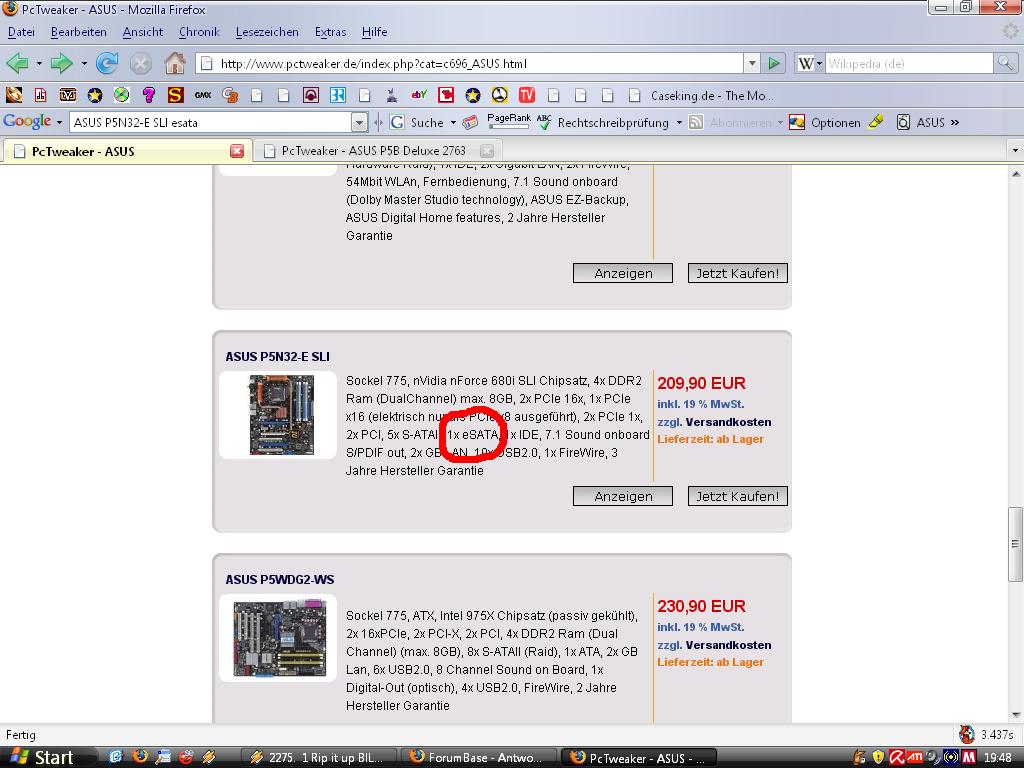Image resolution: width=1024 pixels, height=768 pixels.
Task: Expand the Google search box suggestions dropdown
Action: click(359, 122)
